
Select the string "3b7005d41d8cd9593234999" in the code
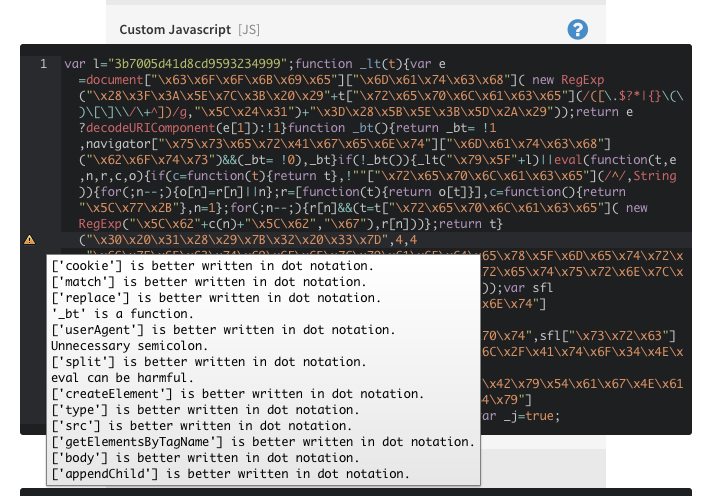(x=198, y=64)
